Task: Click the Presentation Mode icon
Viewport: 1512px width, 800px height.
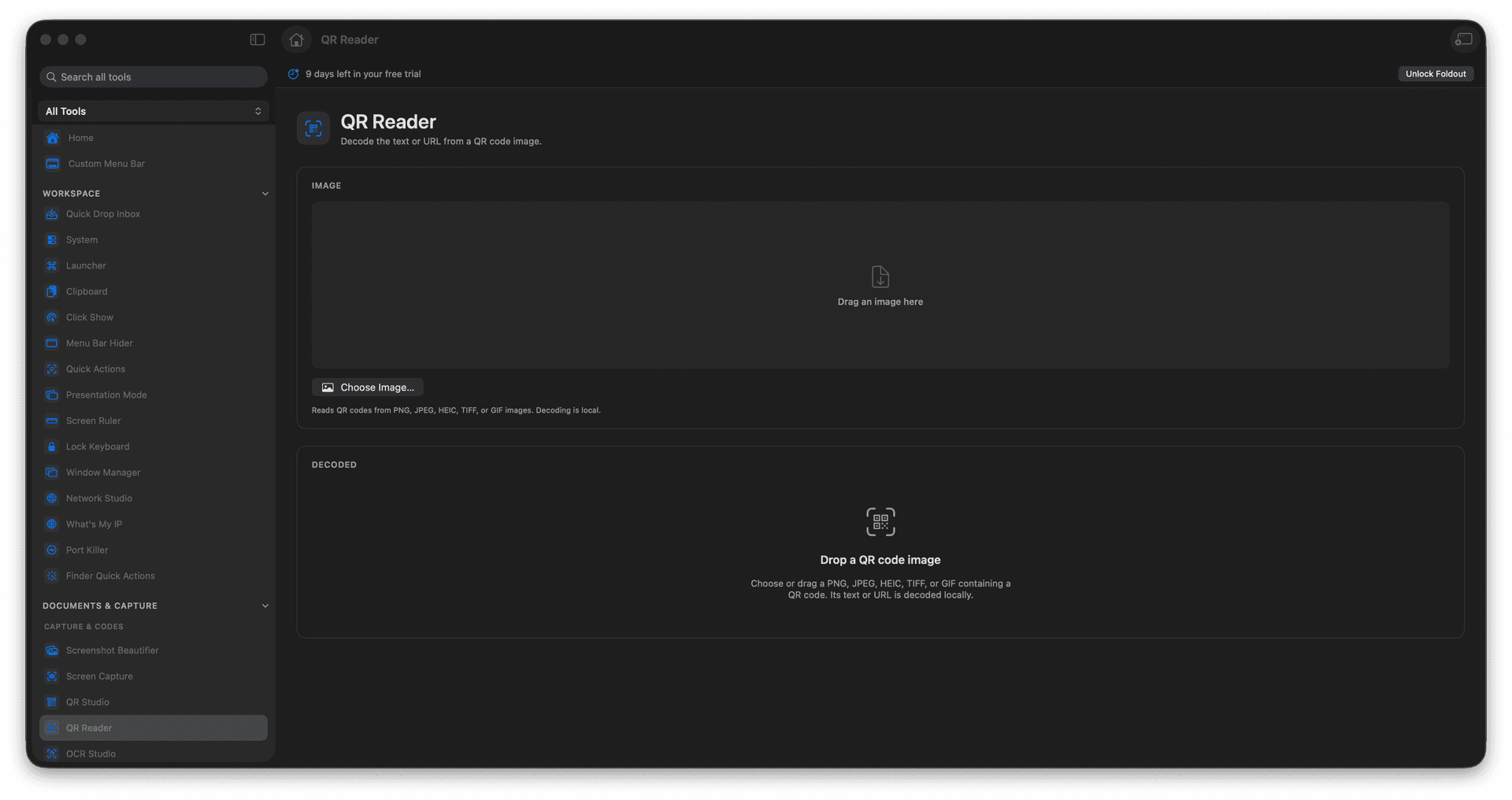Action: (52, 395)
